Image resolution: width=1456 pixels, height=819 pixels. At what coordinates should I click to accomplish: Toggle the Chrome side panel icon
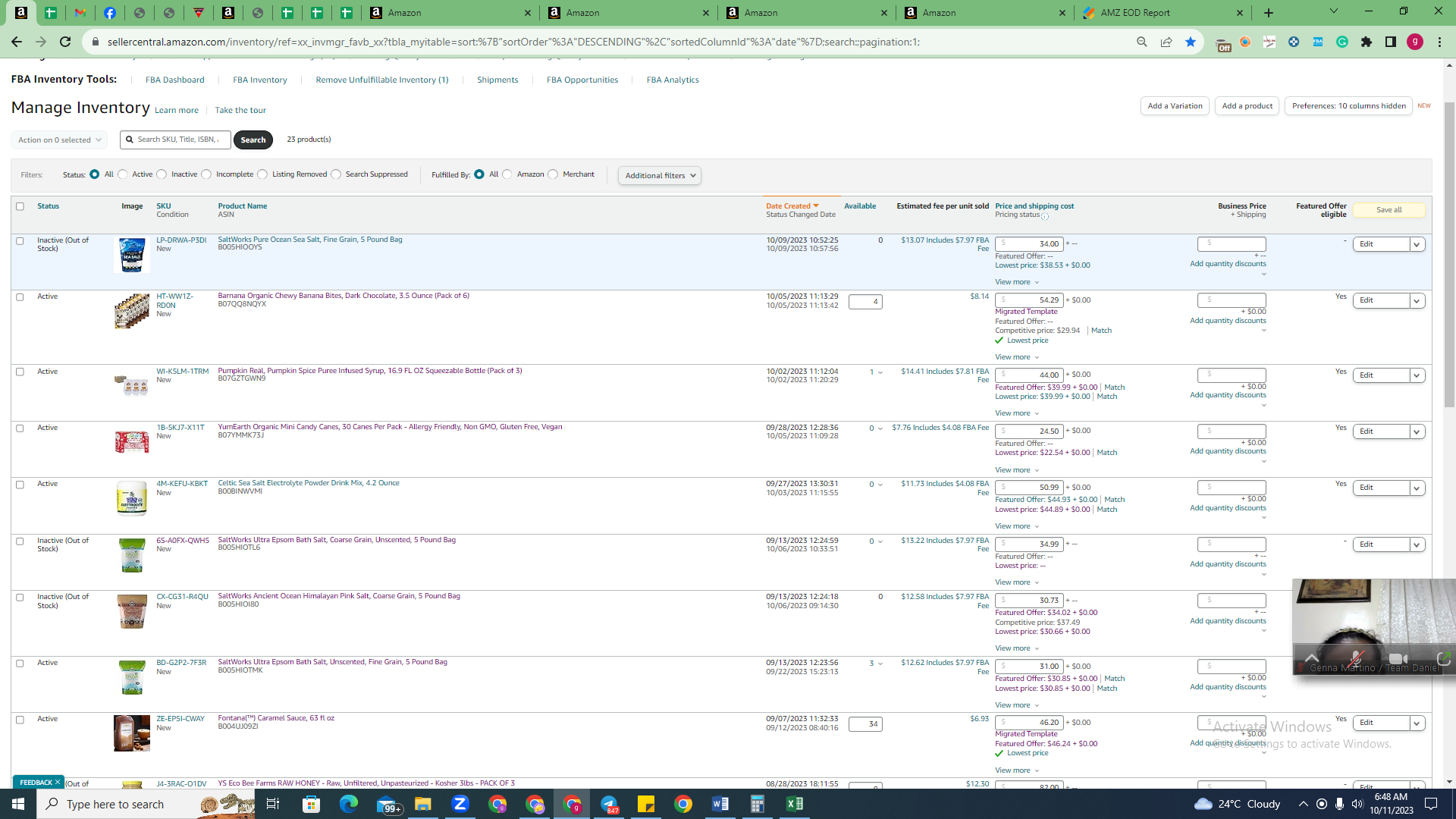1391,42
